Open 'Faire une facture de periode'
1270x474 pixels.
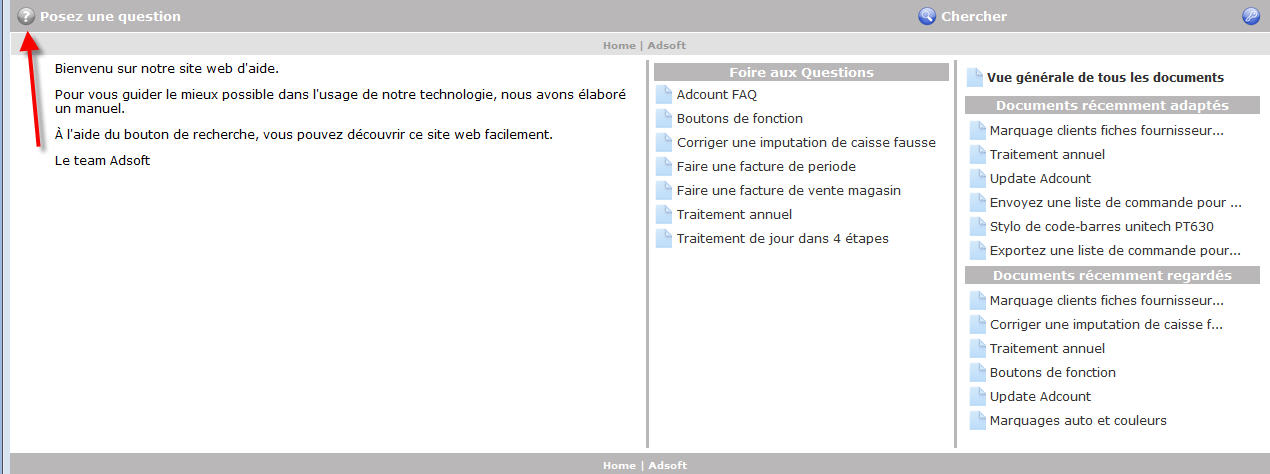pyautogui.click(x=766, y=167)
